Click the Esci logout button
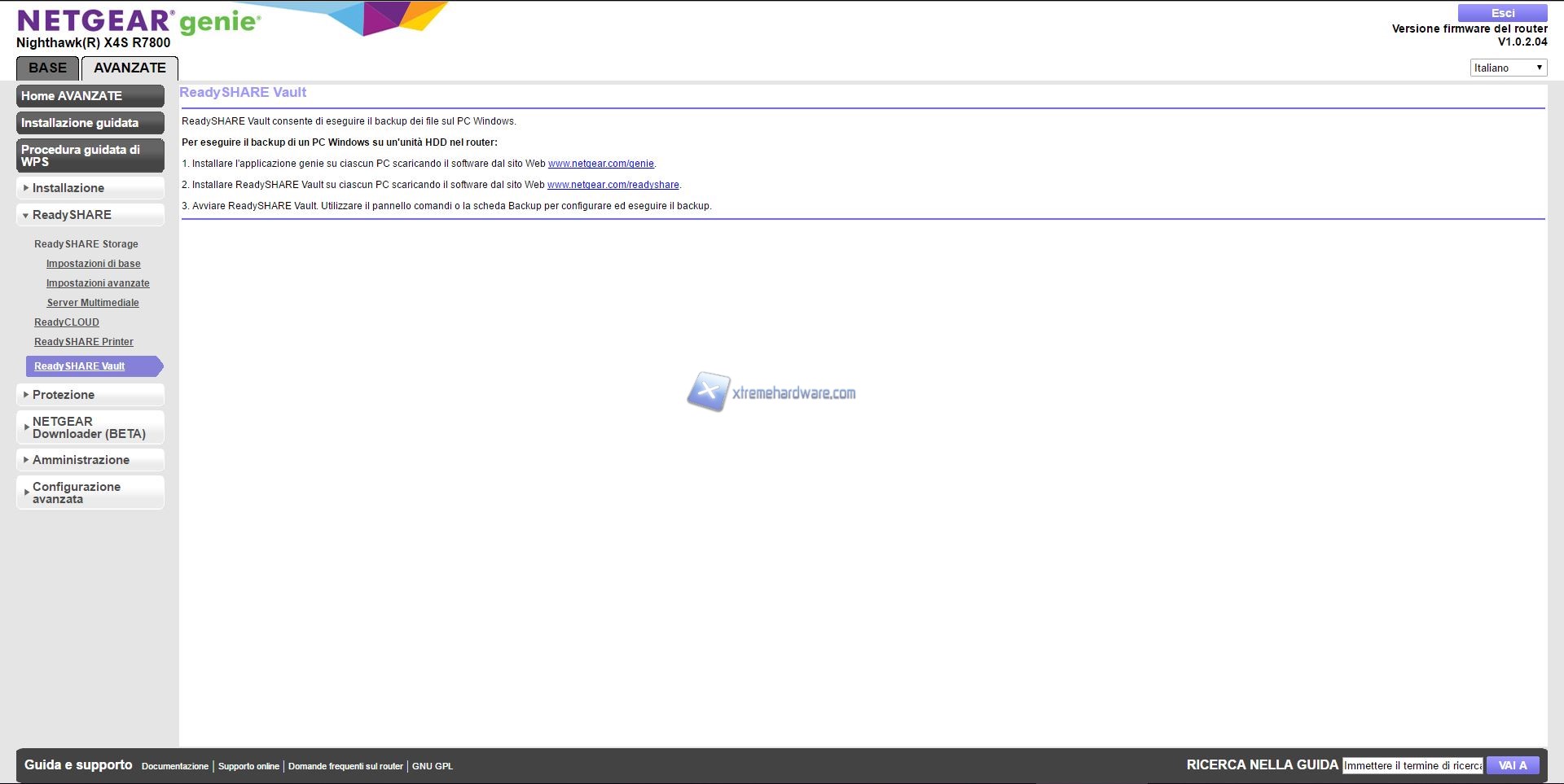The width and height of the screenshot is (1564, 784). pyautogui.click(x=1502, y=13)
